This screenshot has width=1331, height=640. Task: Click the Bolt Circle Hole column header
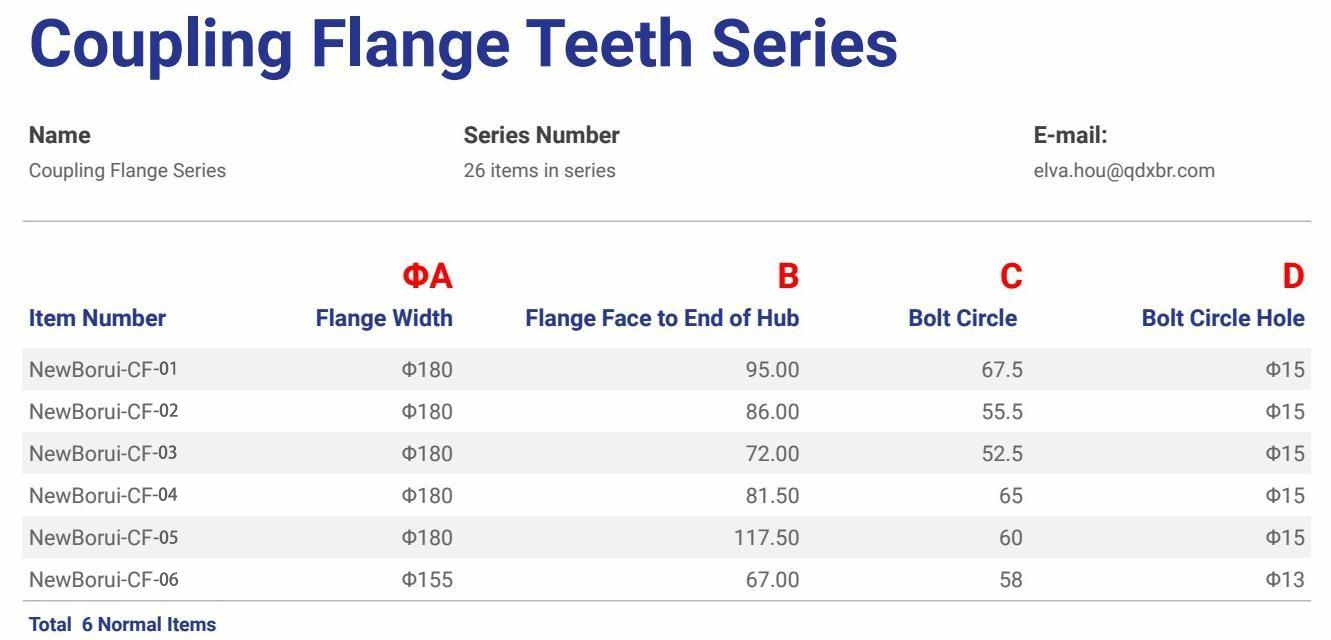(x=1223, y=319)
